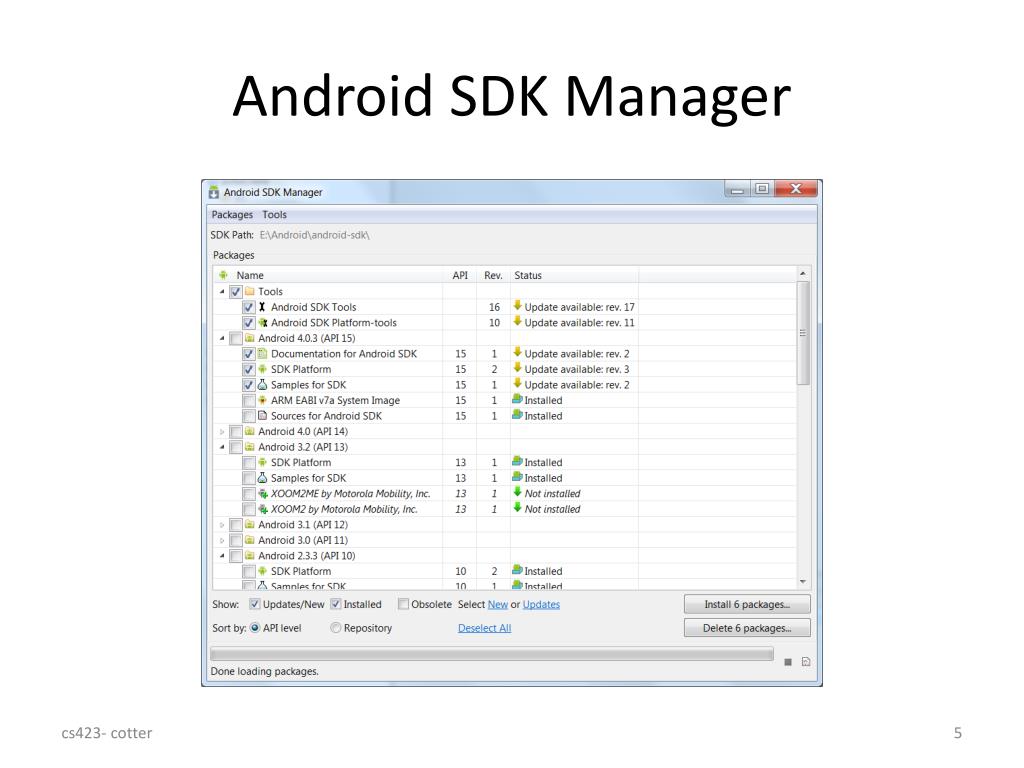Image resolution: width=1024 pixels, height=768 pixels.
Task: Click the Android 3.1 (API 12) folder icon
Action: pyautogui.click(x=249, y=524)
